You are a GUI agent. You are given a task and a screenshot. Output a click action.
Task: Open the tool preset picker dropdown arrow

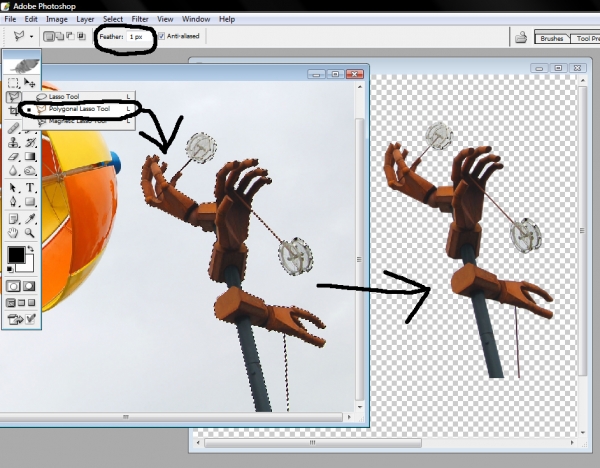coord(31,37)
